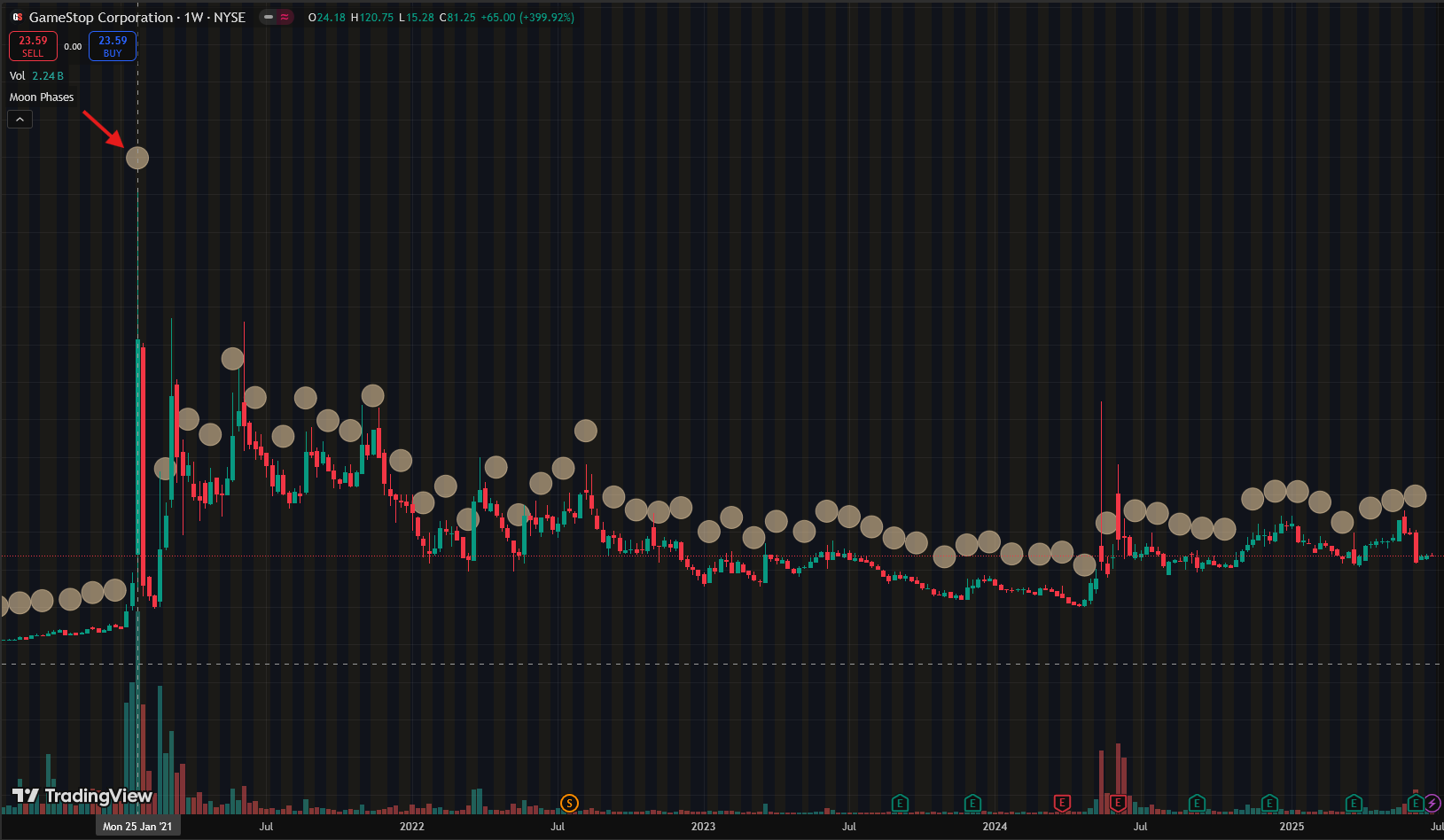The height and width of the screenshot is (840, 1444).
Task: Click the topmost moon phase marker at January 2021
Action: (137, 158)
